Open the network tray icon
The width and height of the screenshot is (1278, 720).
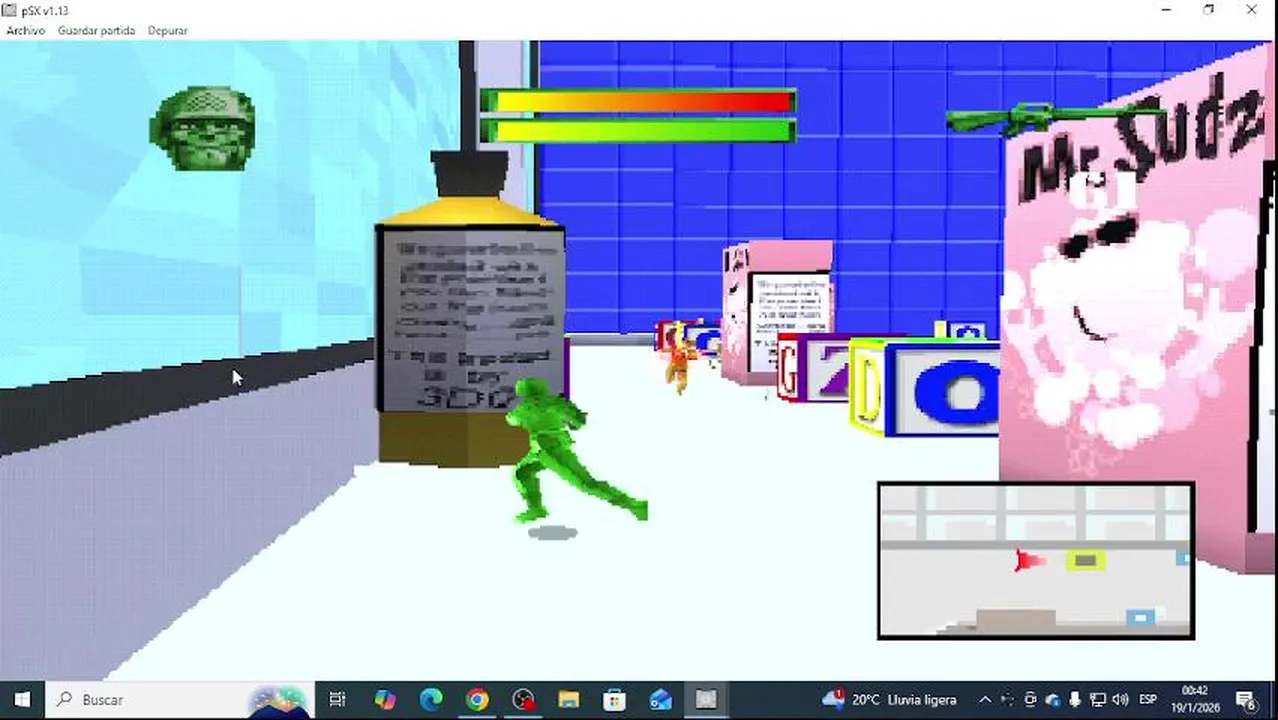pyautogui.click(x=1097, y=700)
